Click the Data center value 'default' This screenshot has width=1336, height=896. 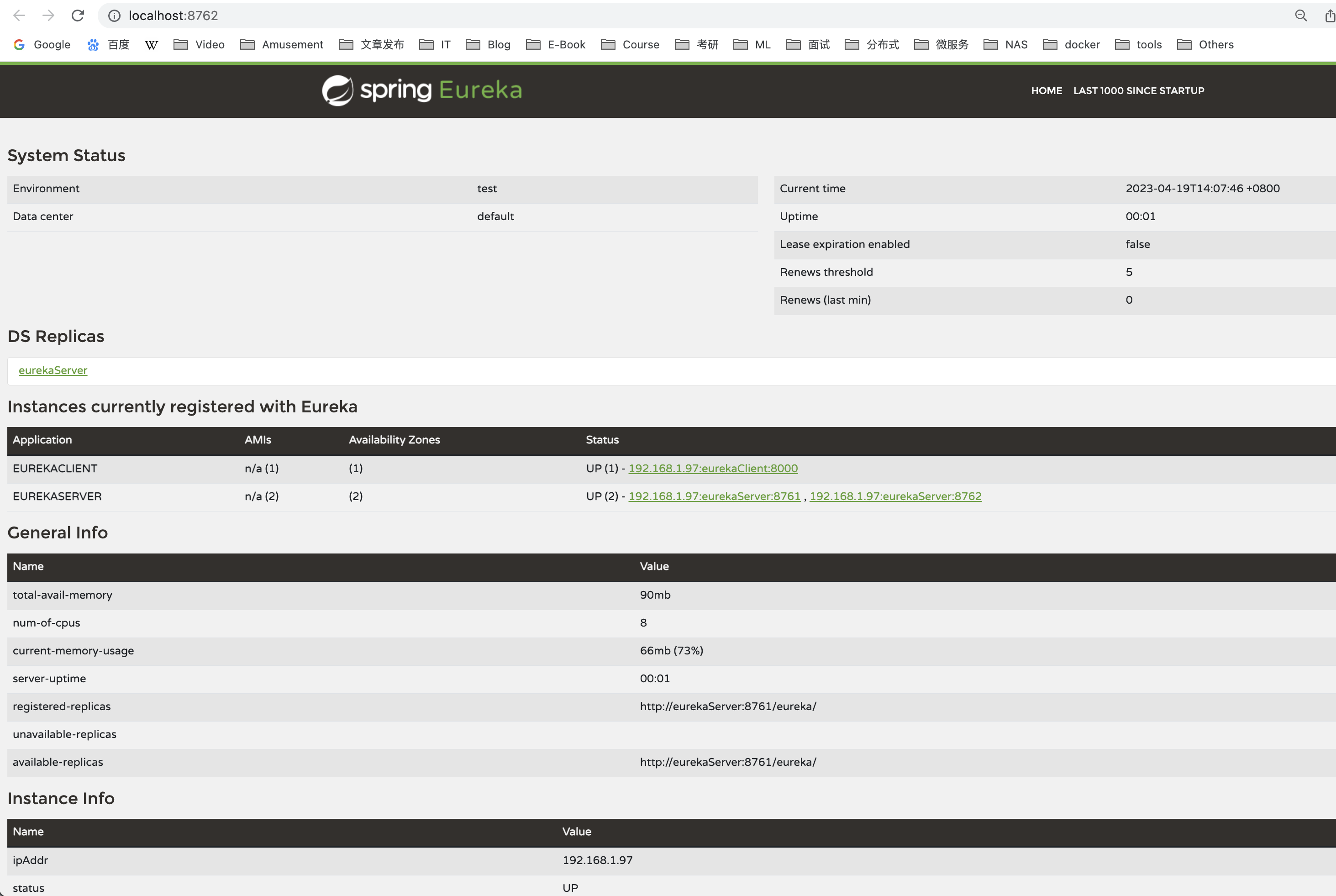coord(495,216)
